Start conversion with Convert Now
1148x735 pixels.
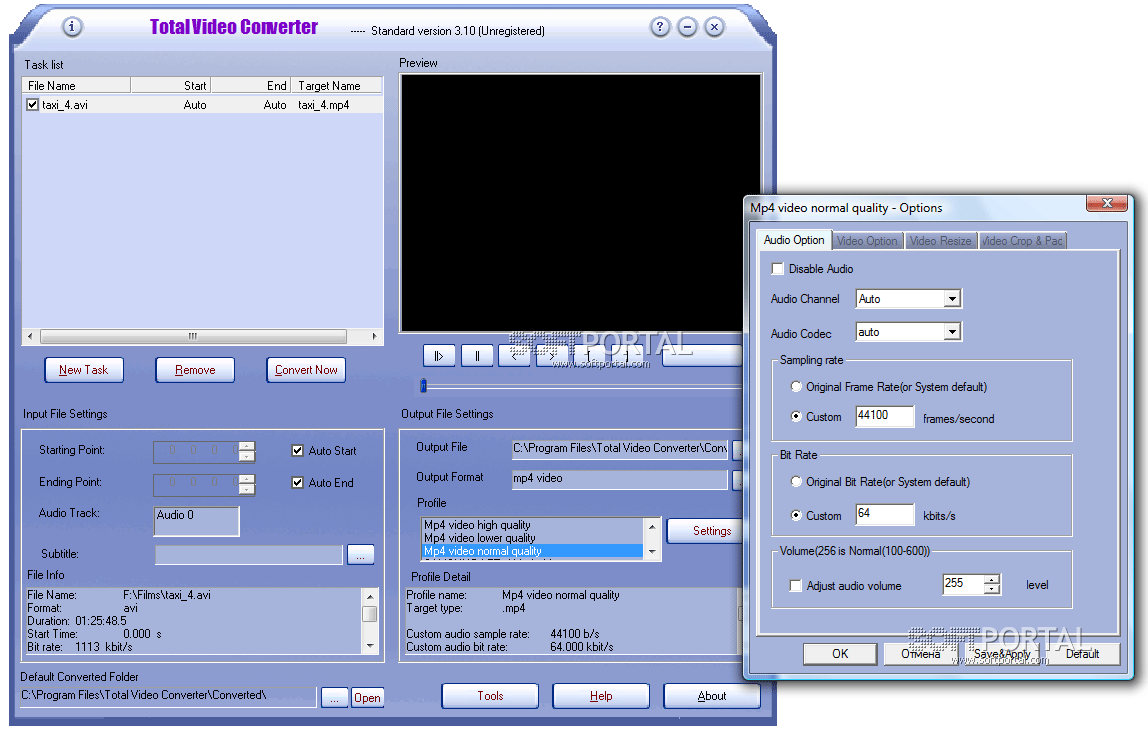coord(306,370)
